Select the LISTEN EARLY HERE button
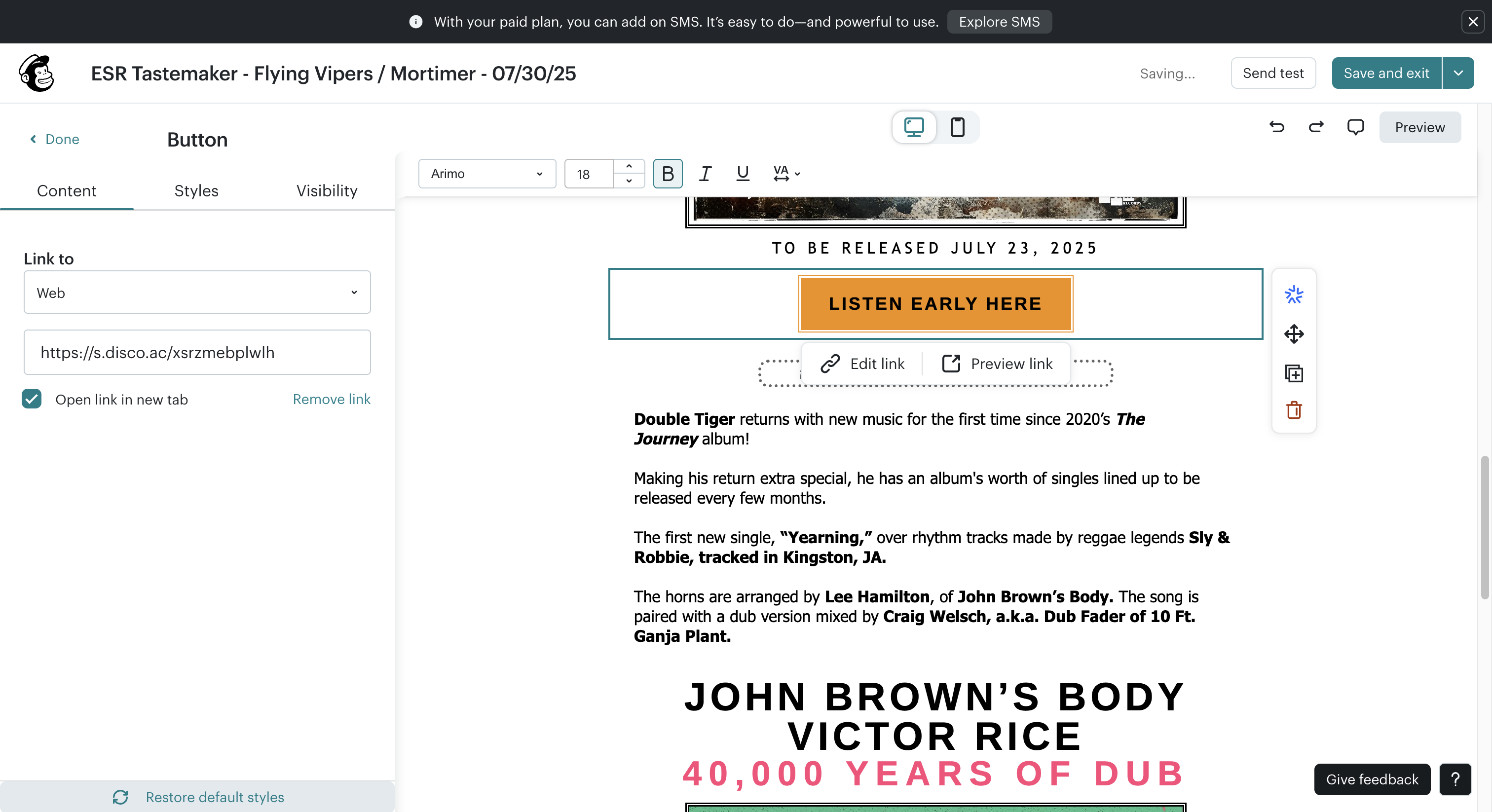Screen dimensions: 1492x812 (x=935, y=303)
